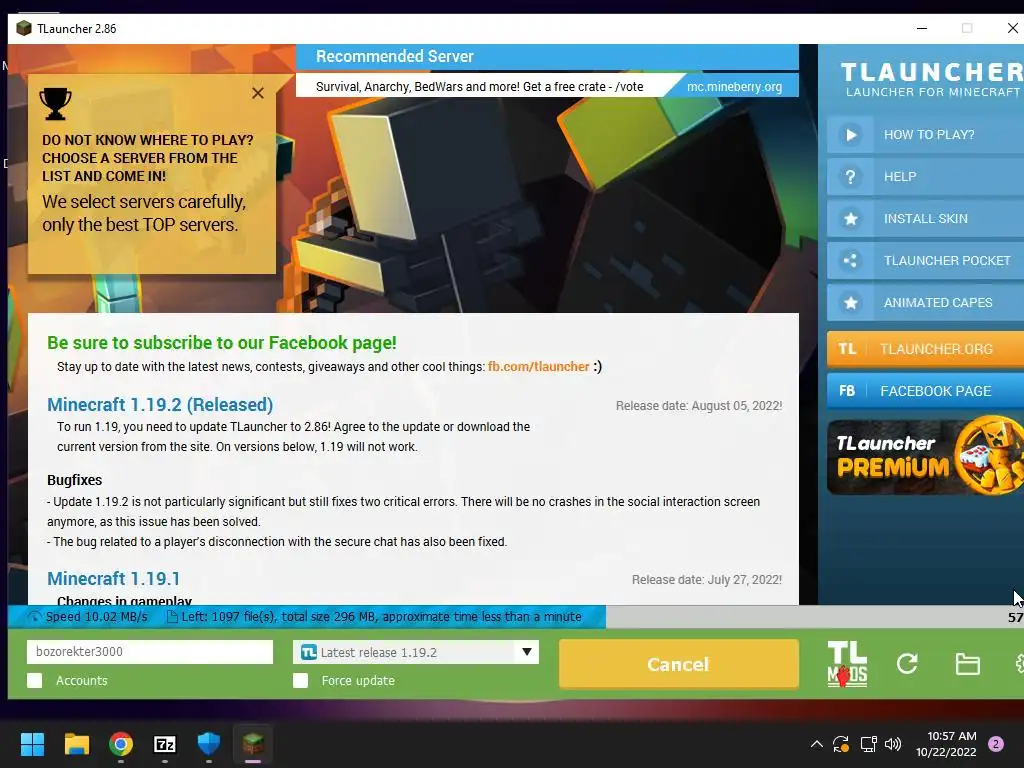Open the INSTALL SKIN menu item
The width and height of the screenshot is (1024, 768).
click(x=925, y=219)
